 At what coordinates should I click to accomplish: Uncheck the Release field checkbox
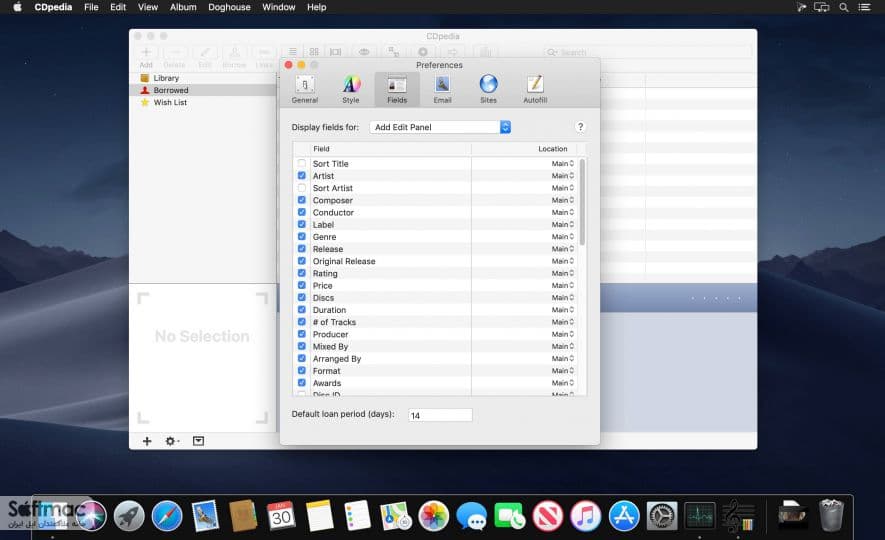301,249
